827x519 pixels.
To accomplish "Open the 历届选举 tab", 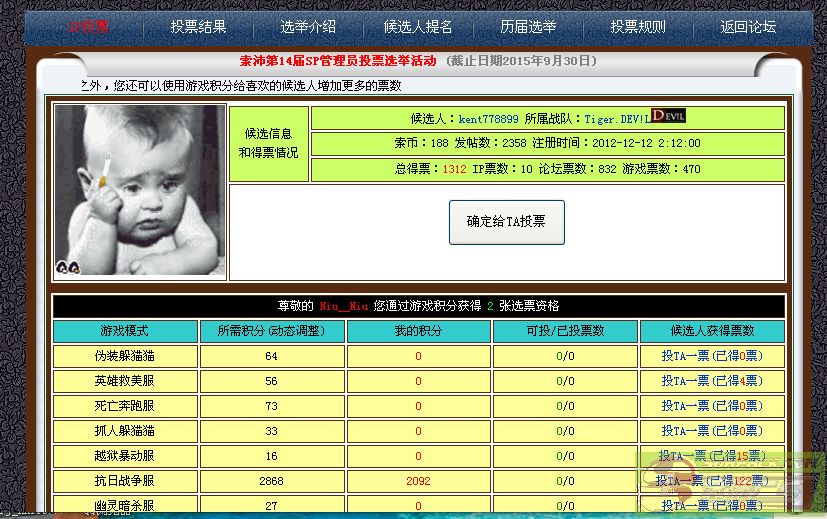I will [528, 26].
